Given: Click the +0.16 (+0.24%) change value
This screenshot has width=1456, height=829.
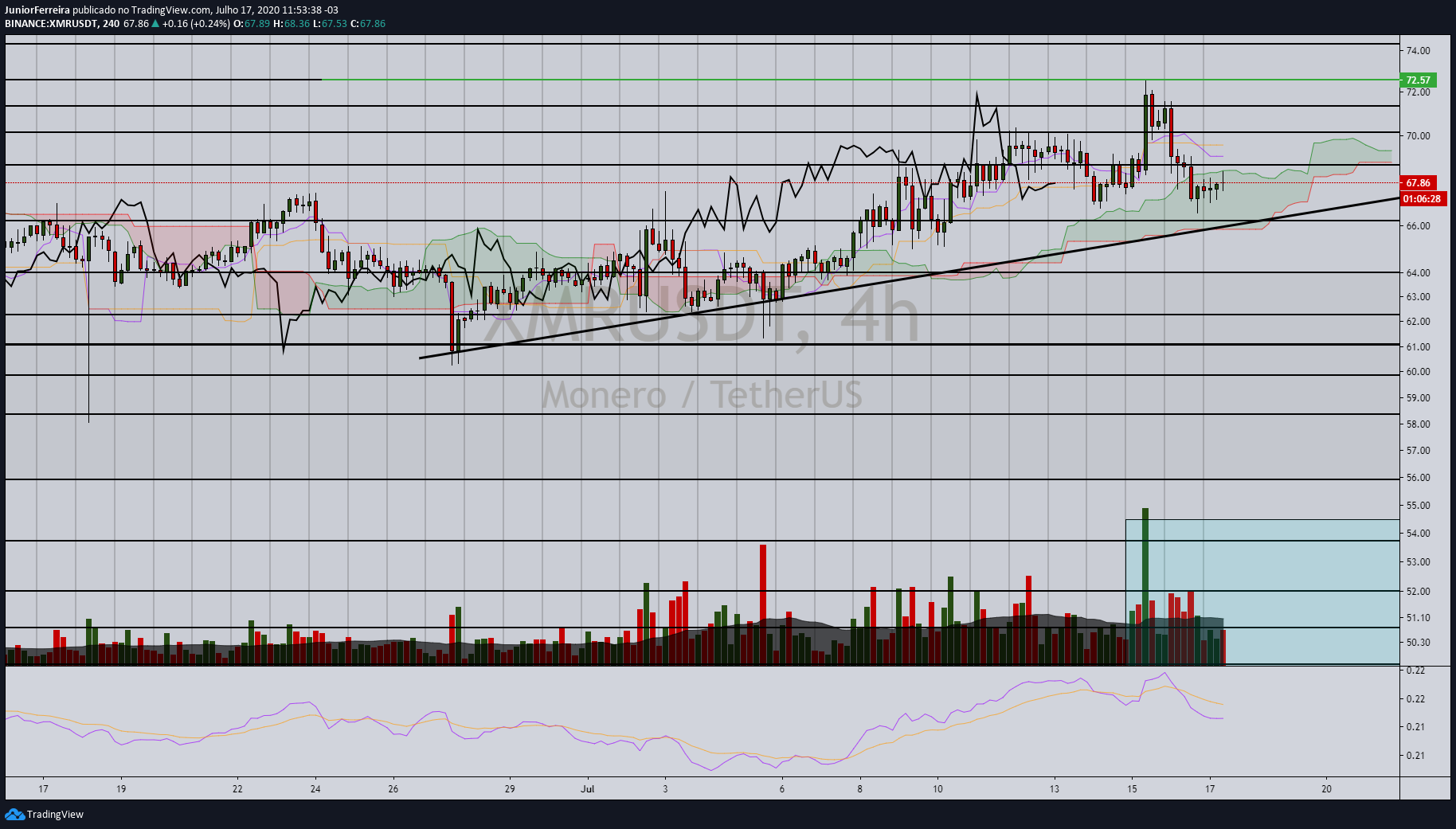Looking at the screenshot, I should point(196,24).
